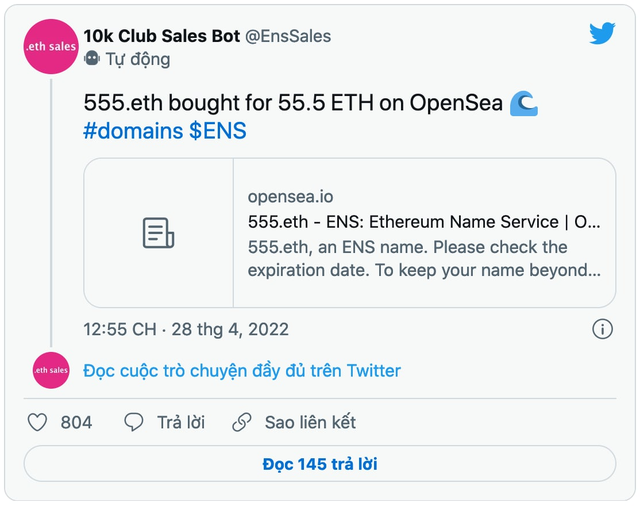Click the 'Trả lời' reply label
The image size is (640, 506).
pyautogui.click(x=181, y=422)
